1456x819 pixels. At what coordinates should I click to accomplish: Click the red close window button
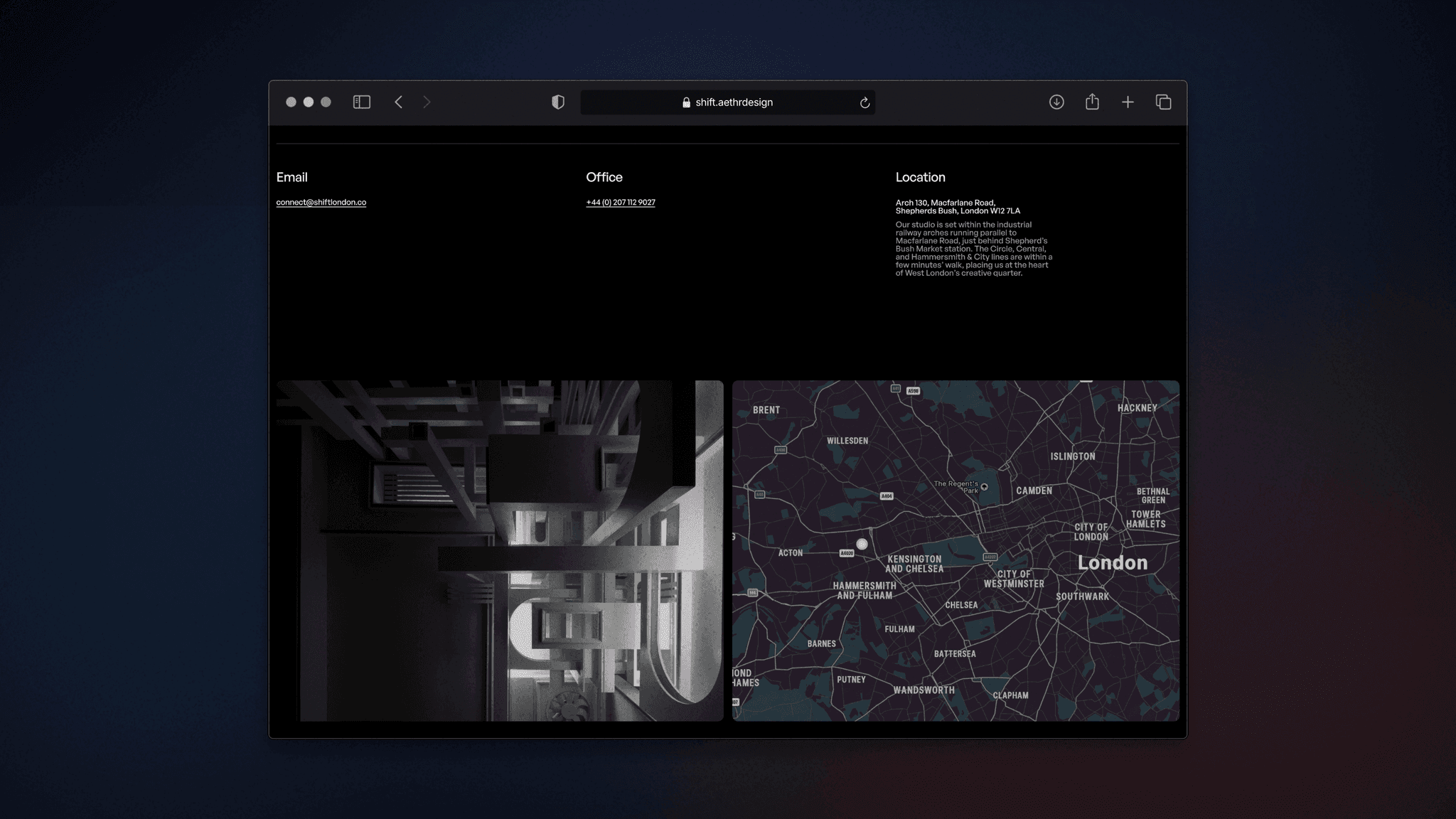pyautogui.click(x=291, y=102)
